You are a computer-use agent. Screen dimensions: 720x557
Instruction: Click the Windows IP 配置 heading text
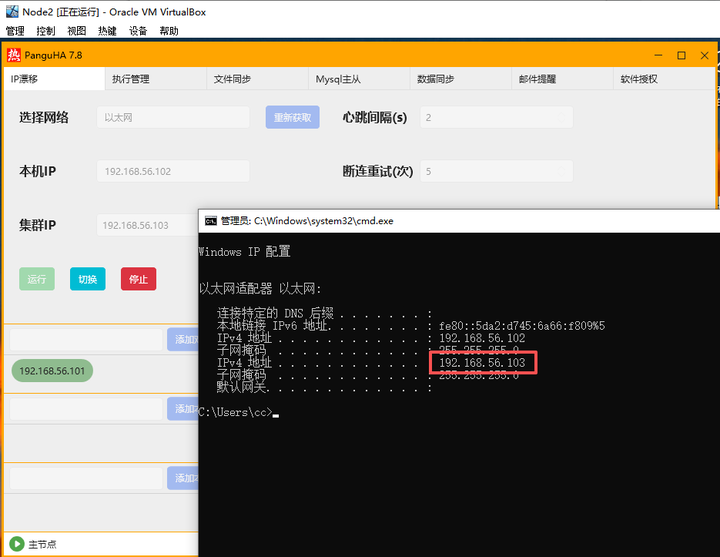pyautogui.click(x=244, y=252)
